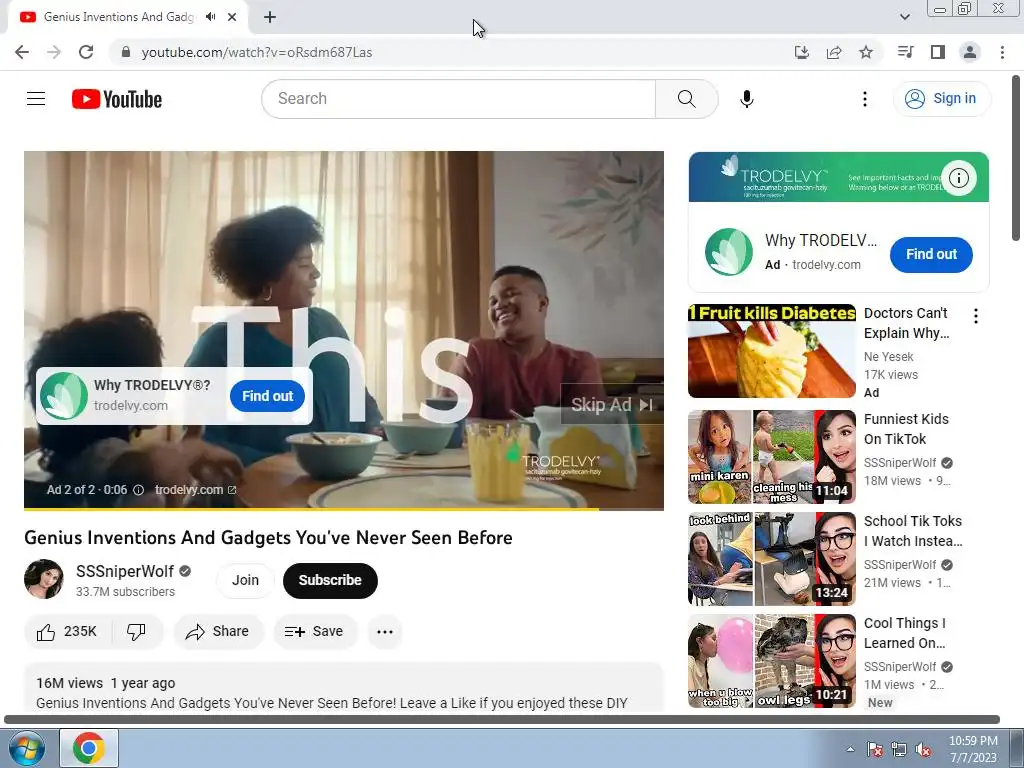Click the address bar URL
1024x768 pixels.
pyautogui.click(x=257, y=52)
